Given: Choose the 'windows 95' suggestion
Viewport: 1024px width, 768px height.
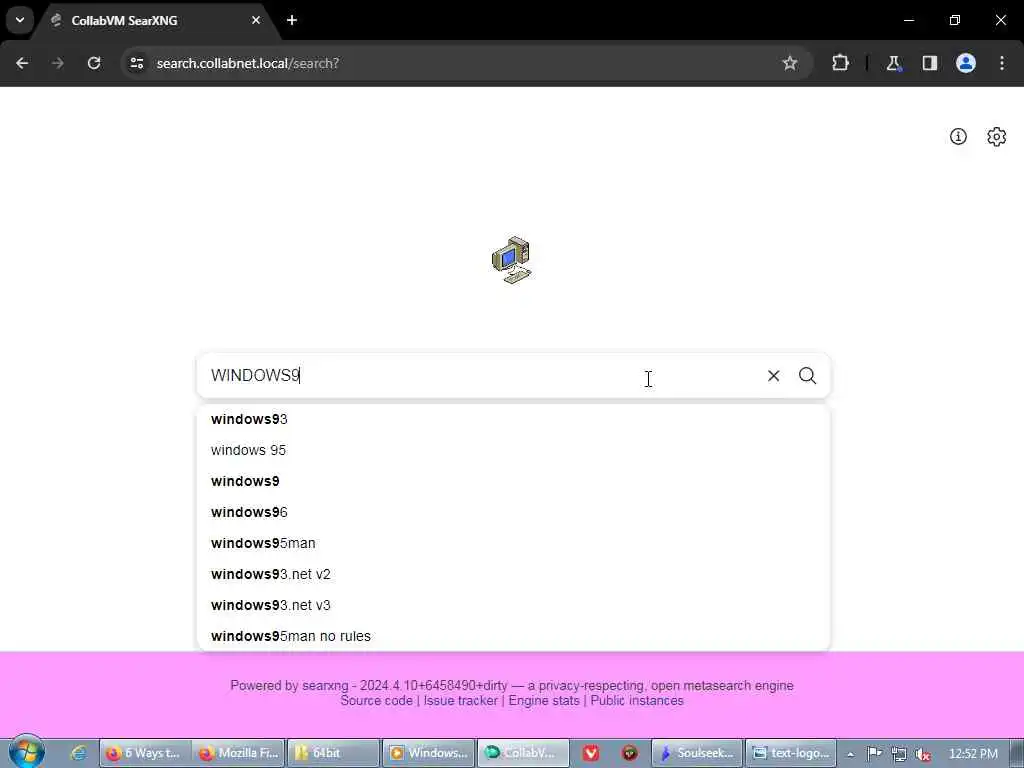Looking at the screenshot, I should pyautogui.click(x=513, y=450).
